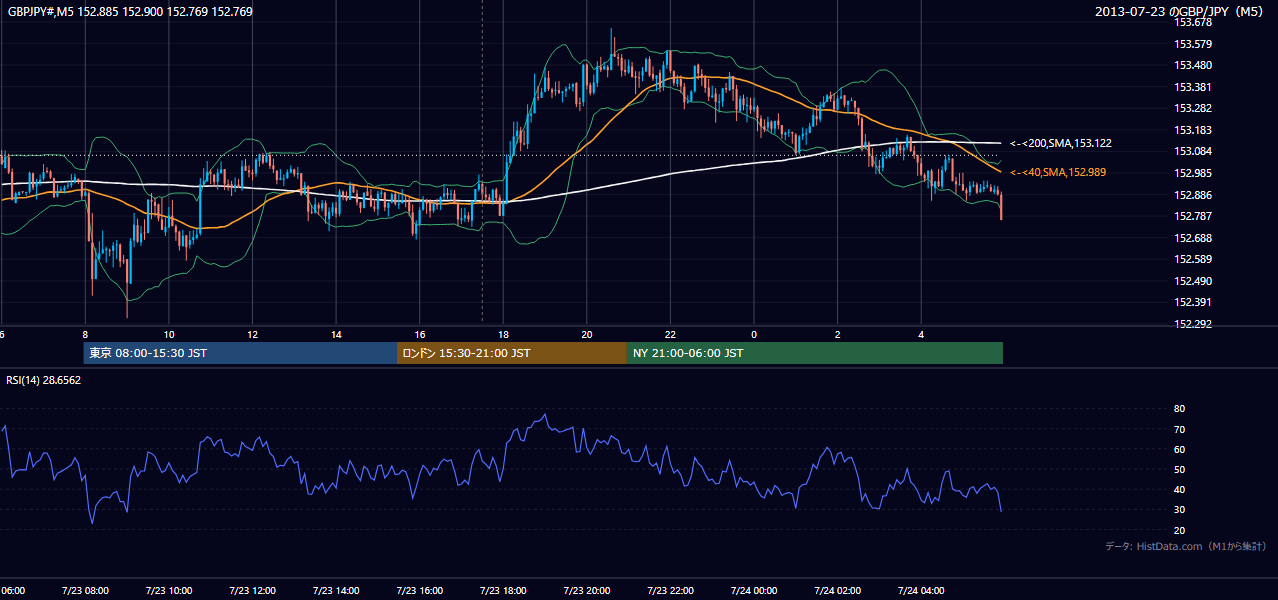Click the RSI scale value 40
1278x600 pixels.
(x=1180, y=489)
